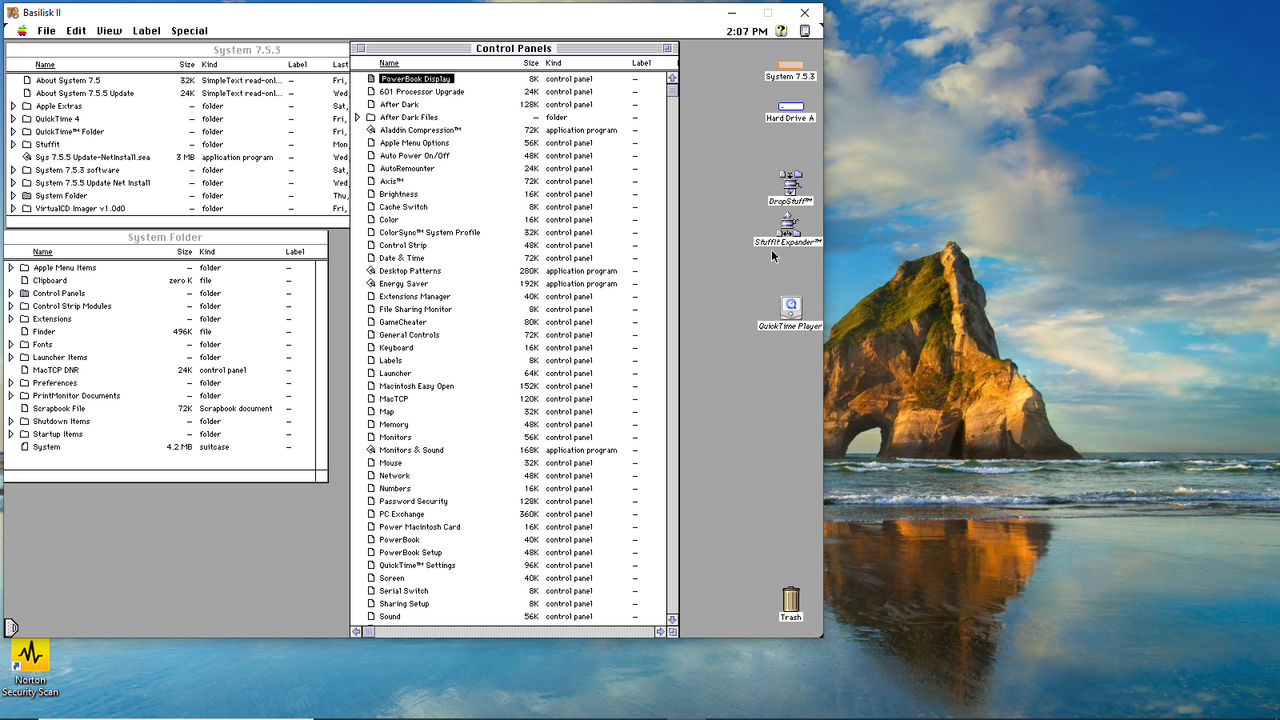Open the View menu
1280x720 pixels.
point(109,31)
